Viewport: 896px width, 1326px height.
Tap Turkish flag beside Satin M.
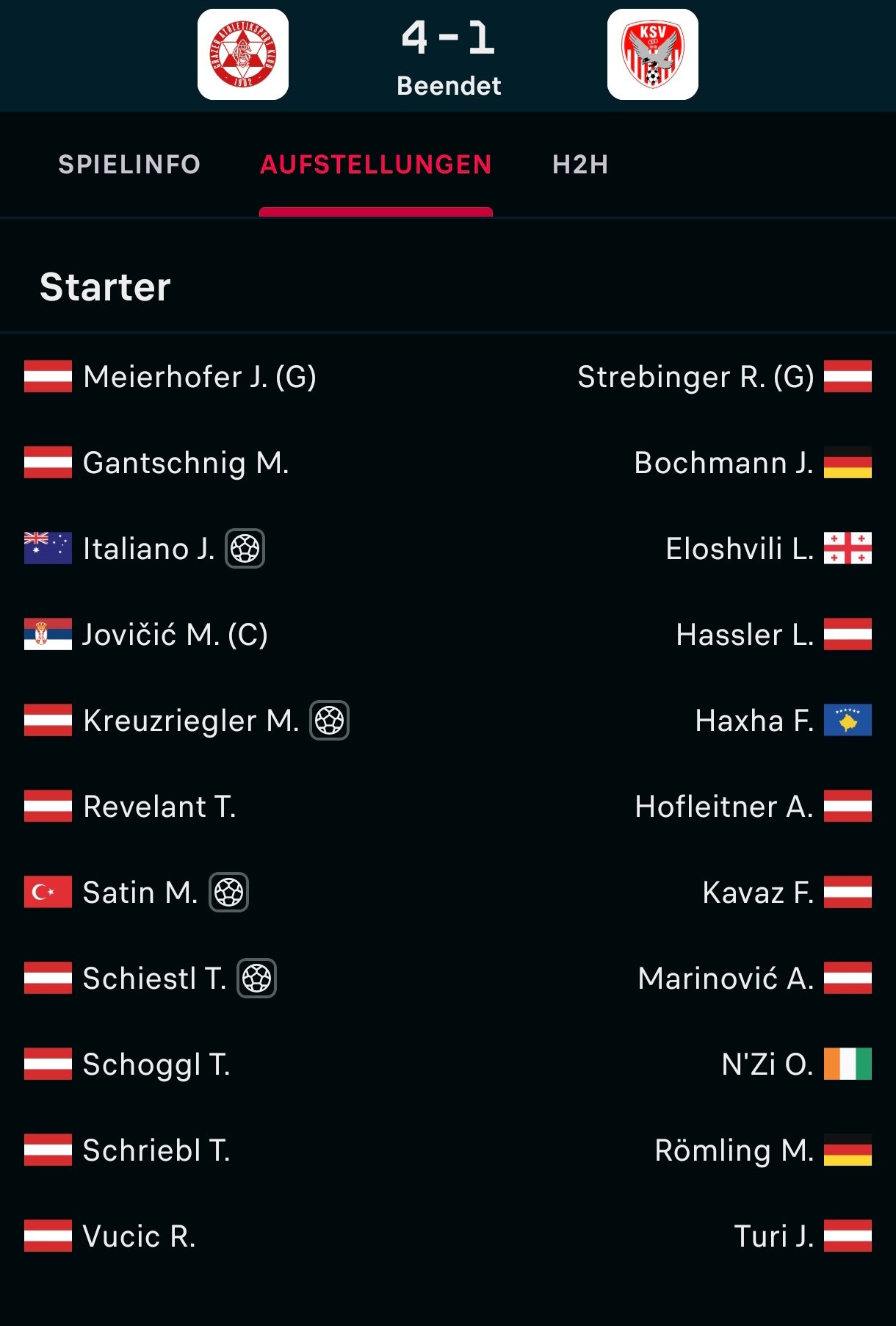[48, 892]
